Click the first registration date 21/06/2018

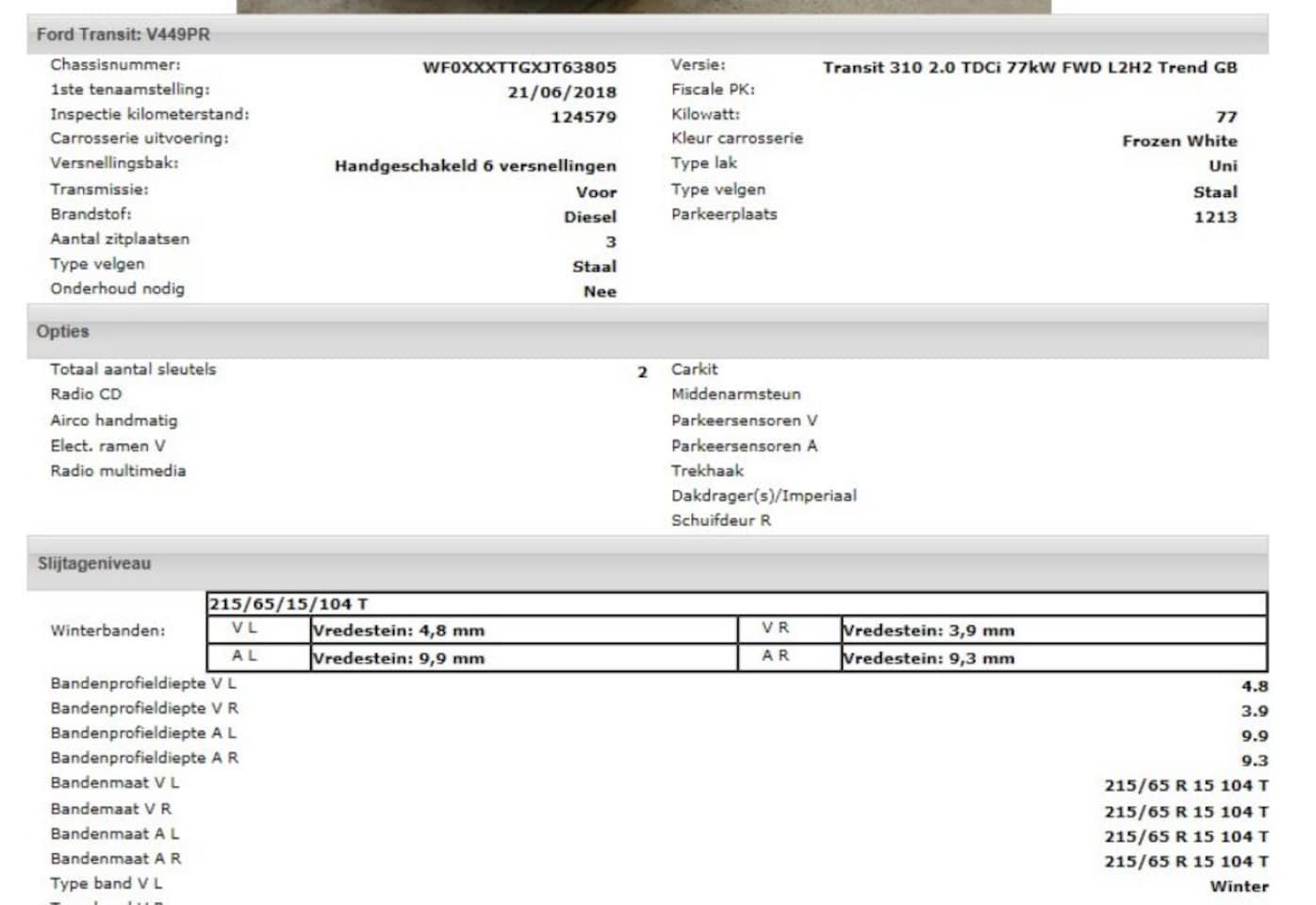click(561, 92)
